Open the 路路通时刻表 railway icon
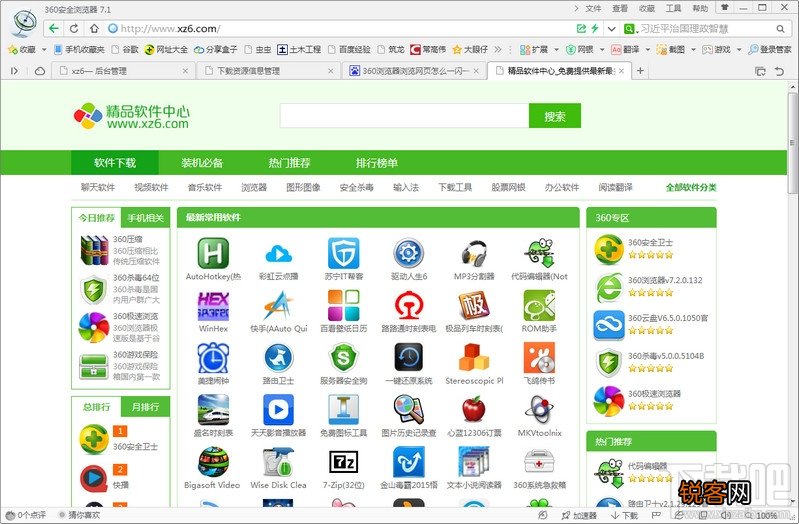This screenshot has width=799, height=524. click(x=409, y=305)
